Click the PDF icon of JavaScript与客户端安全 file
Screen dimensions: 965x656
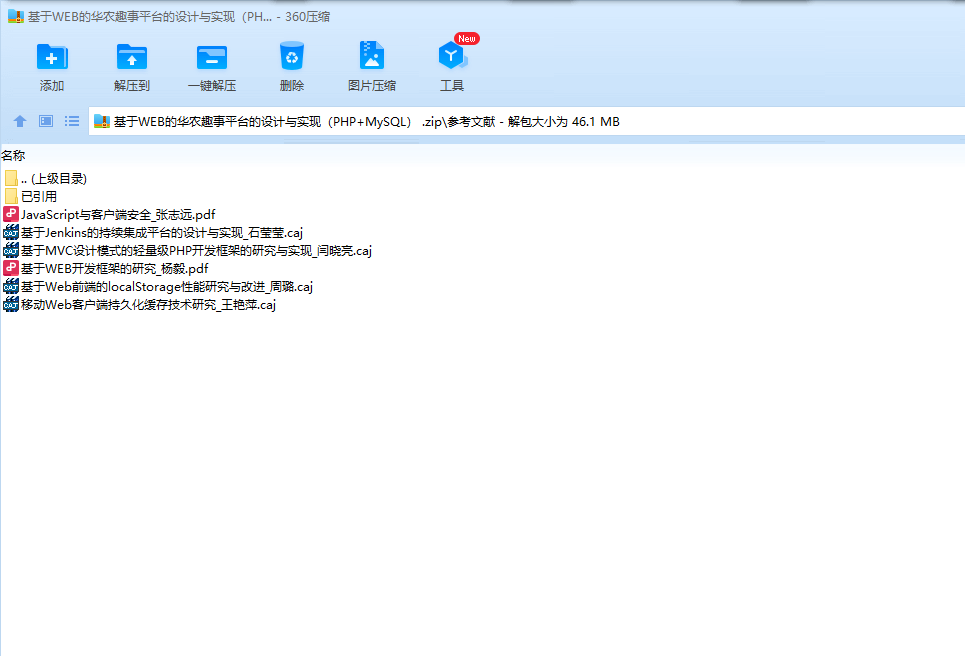(x=10, y=214)
